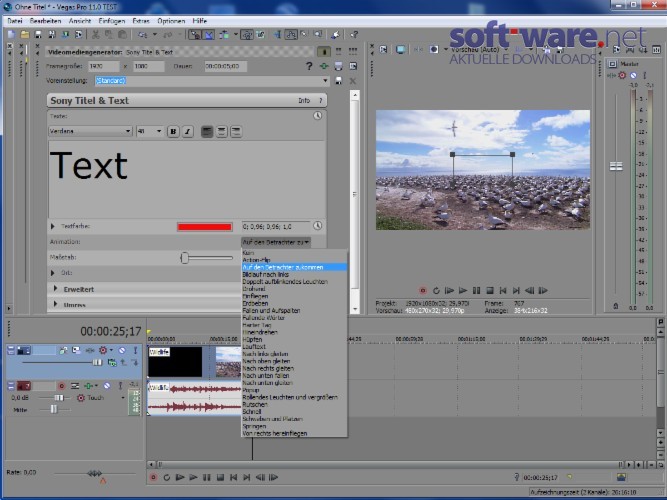Click the Go to Start button under the preview

pos(503,291)
